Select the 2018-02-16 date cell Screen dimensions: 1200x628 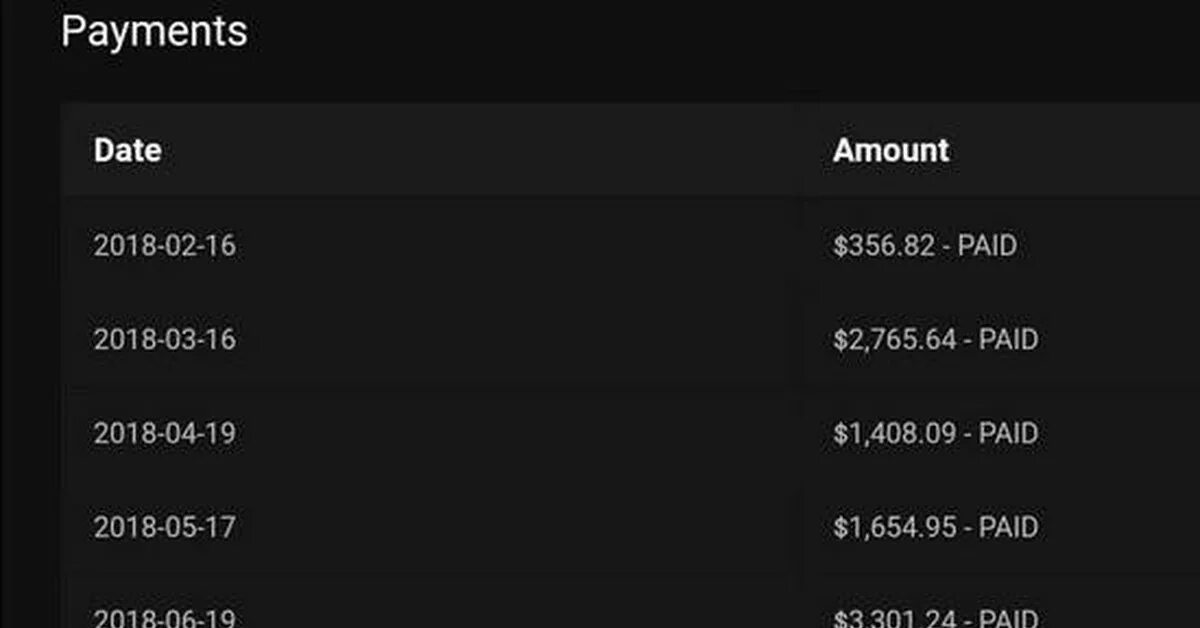coord(164,246)
